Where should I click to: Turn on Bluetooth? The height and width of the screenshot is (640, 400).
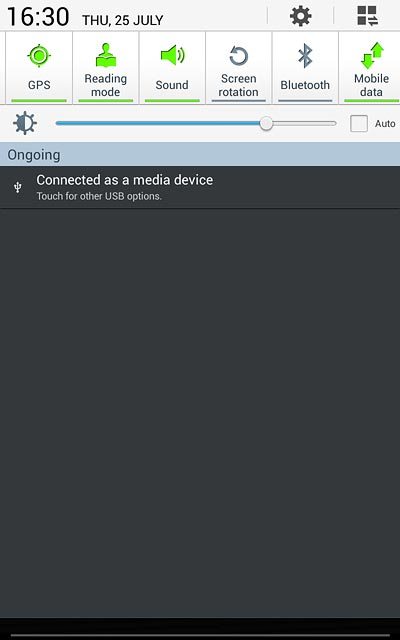pos(305,68)
